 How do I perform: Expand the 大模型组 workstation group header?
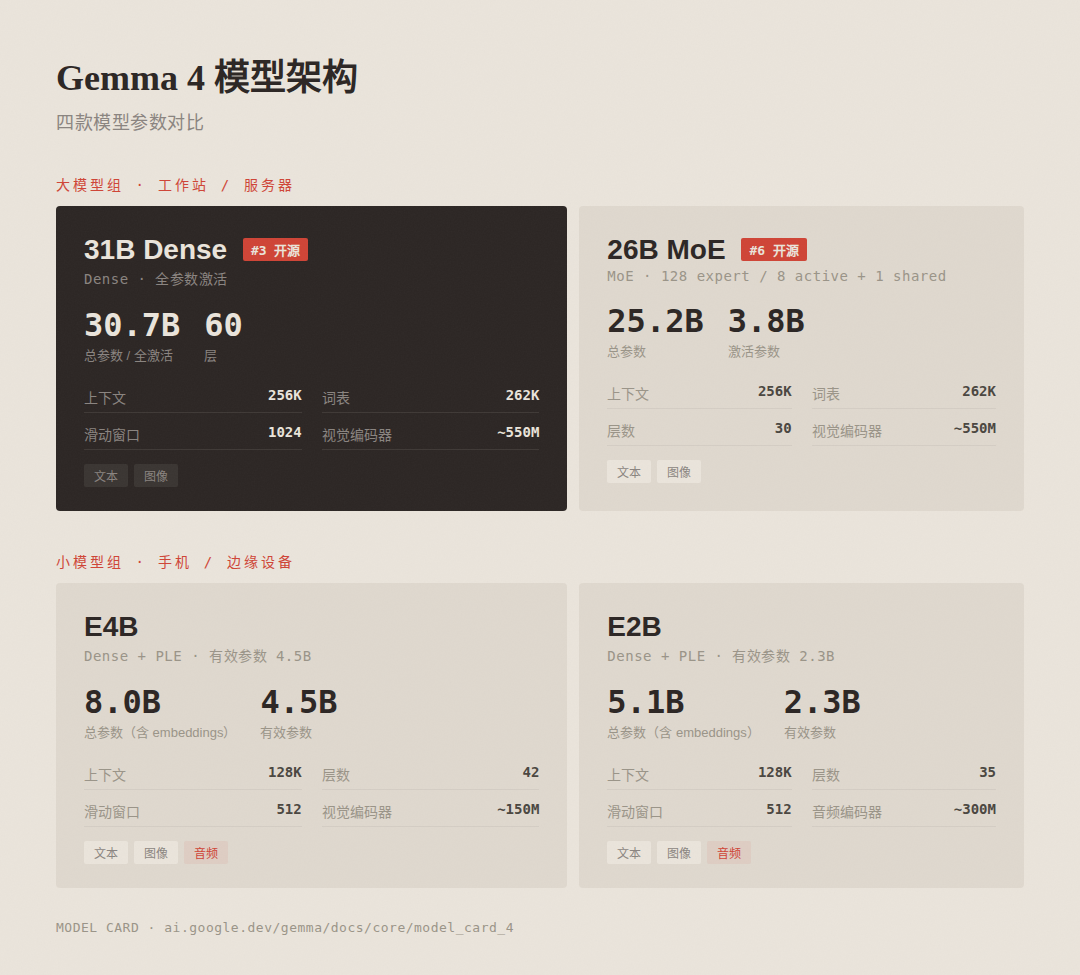pyautogui.click(x=173, y=185)
